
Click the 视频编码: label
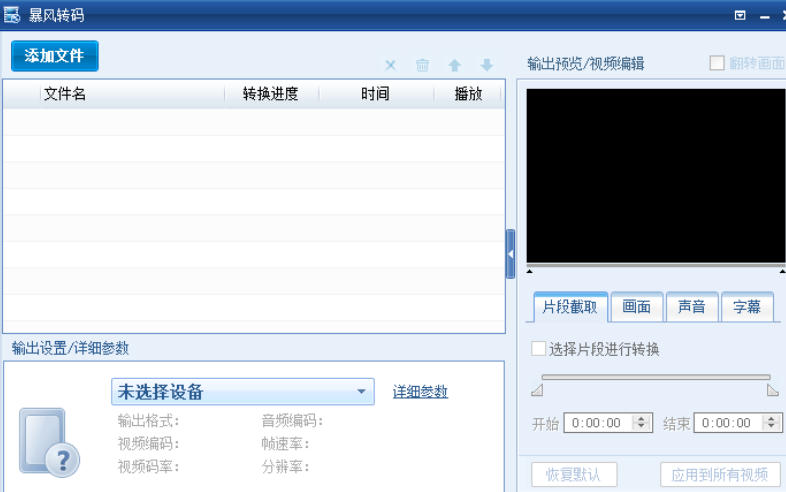tap(148, 443)
